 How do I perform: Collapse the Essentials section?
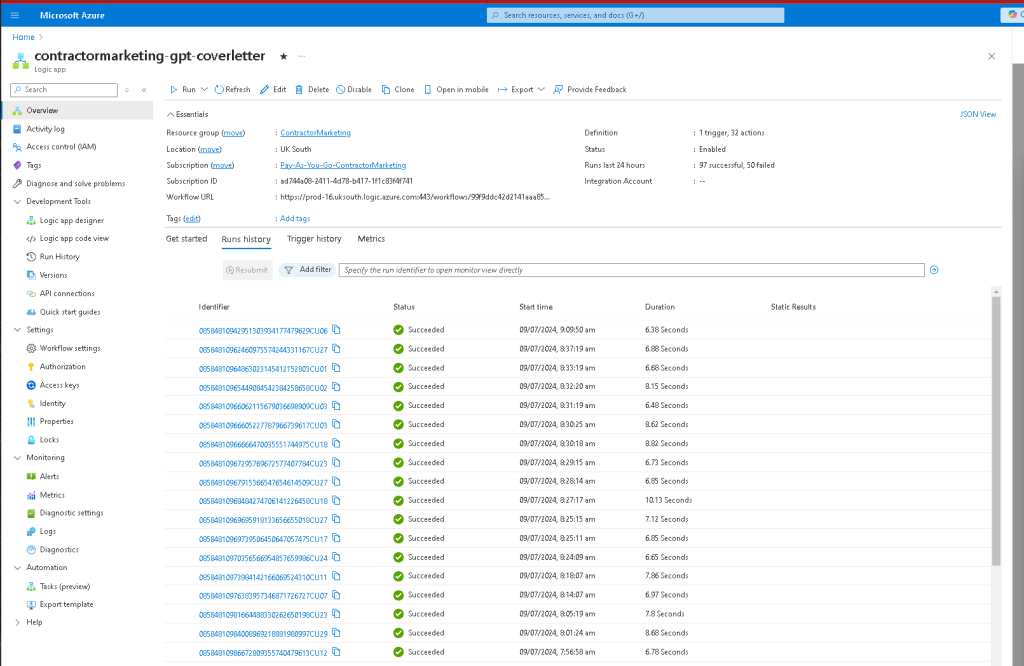[x=187, y=114]
